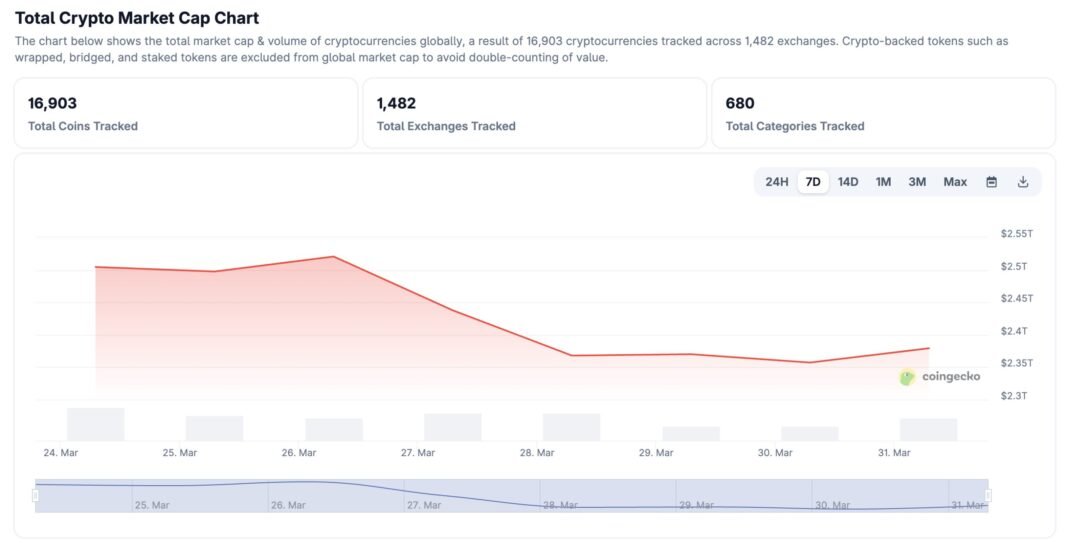
Task: Click the volume bar above 24. Mar
Action: pos(96,425)
